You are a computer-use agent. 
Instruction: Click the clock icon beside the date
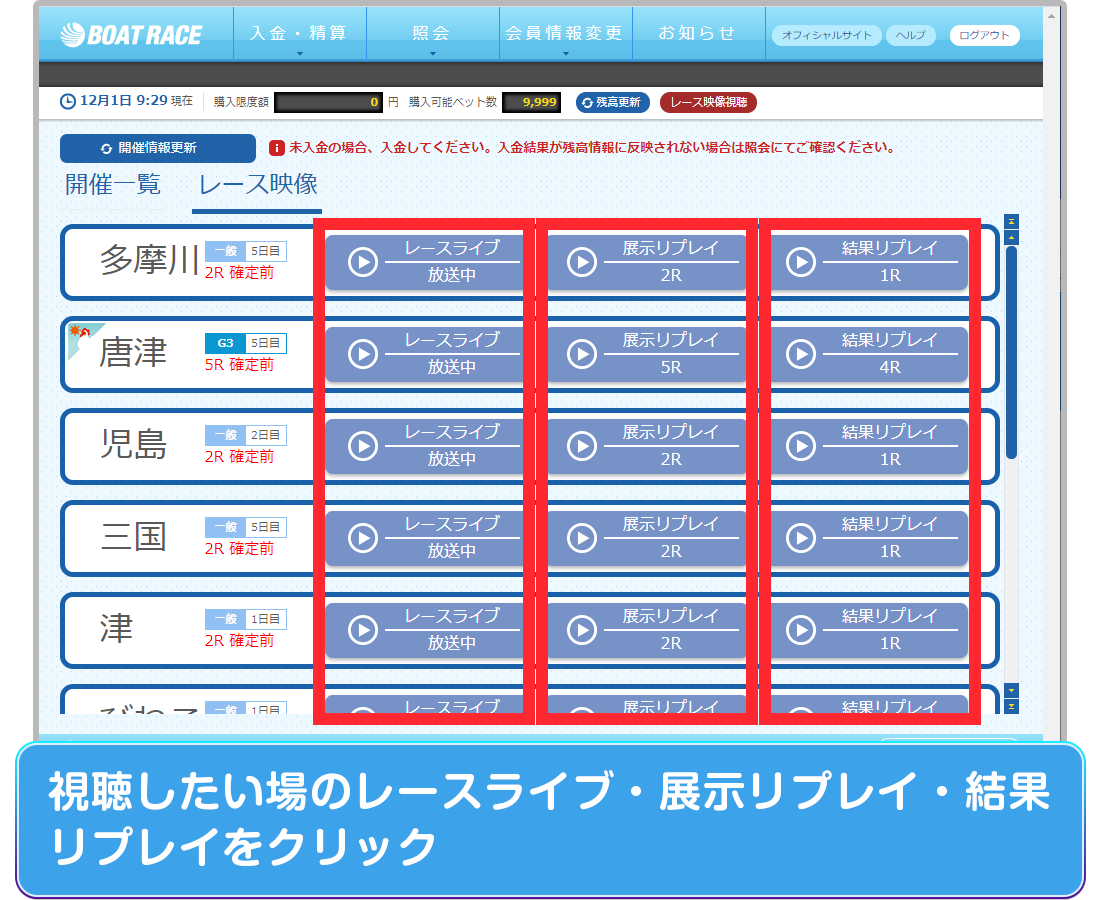point(68,102)
